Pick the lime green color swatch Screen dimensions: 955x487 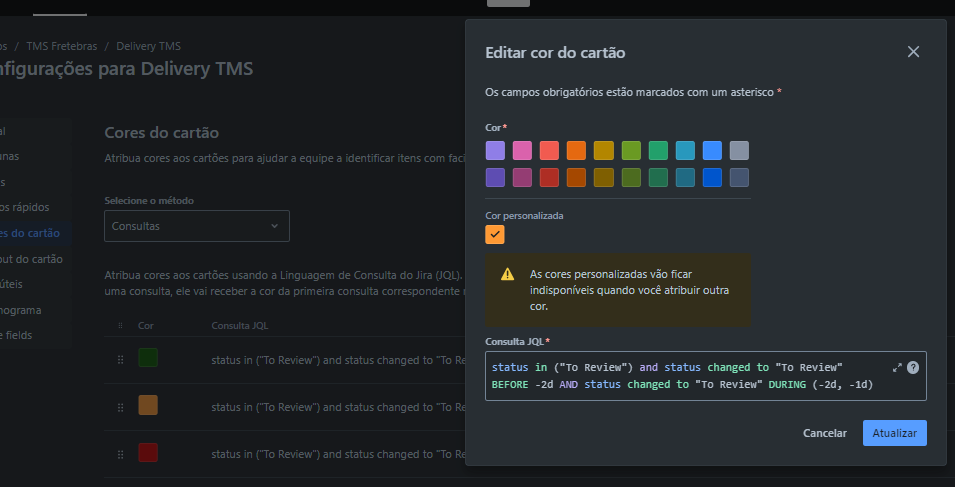(631, 150)
